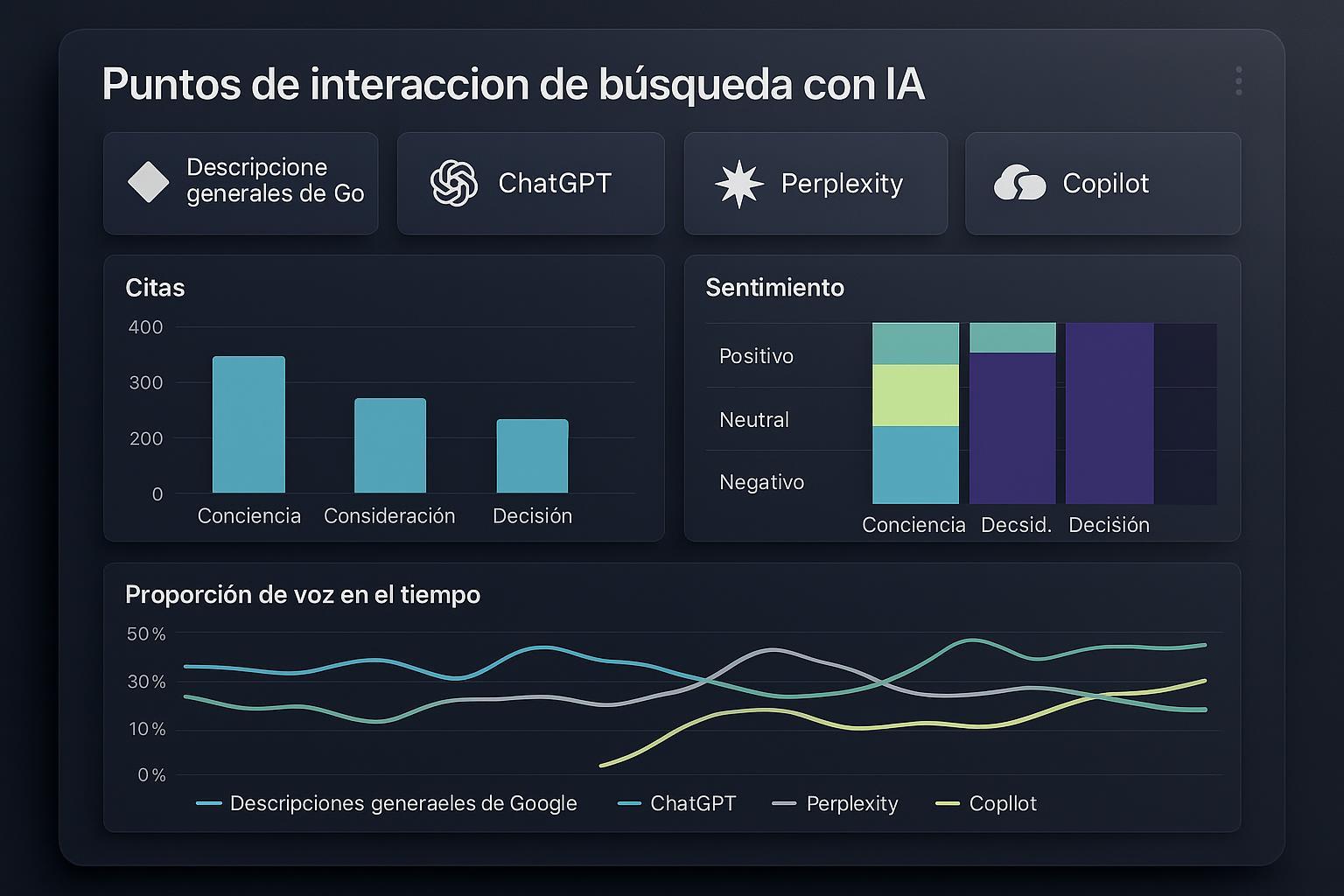Select the ChatGPT card label at top
This screenshot has width=1344, height=896.
[x=555, y=183]
